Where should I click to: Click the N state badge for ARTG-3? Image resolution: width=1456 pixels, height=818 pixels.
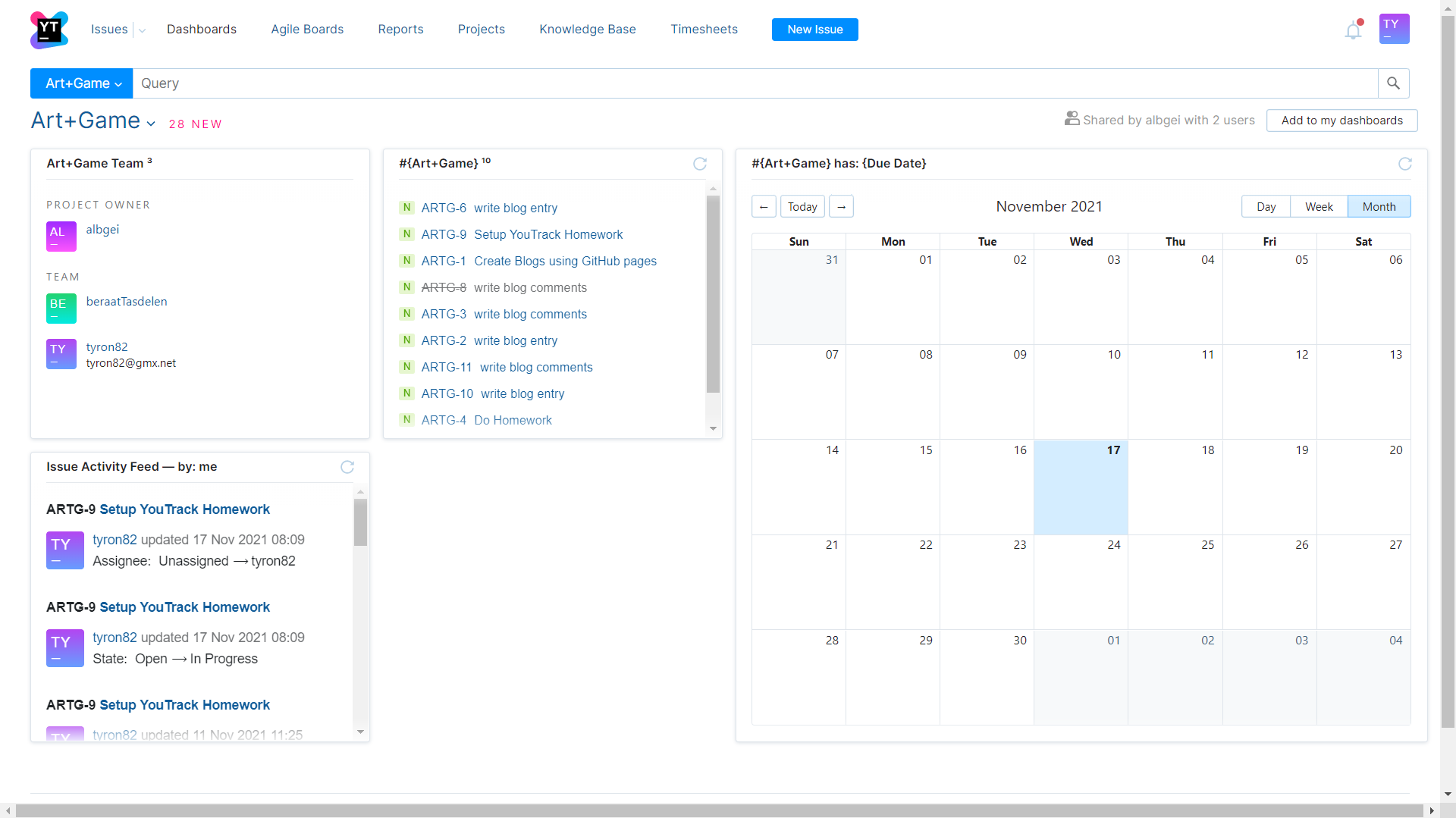(x=407, y=314)
